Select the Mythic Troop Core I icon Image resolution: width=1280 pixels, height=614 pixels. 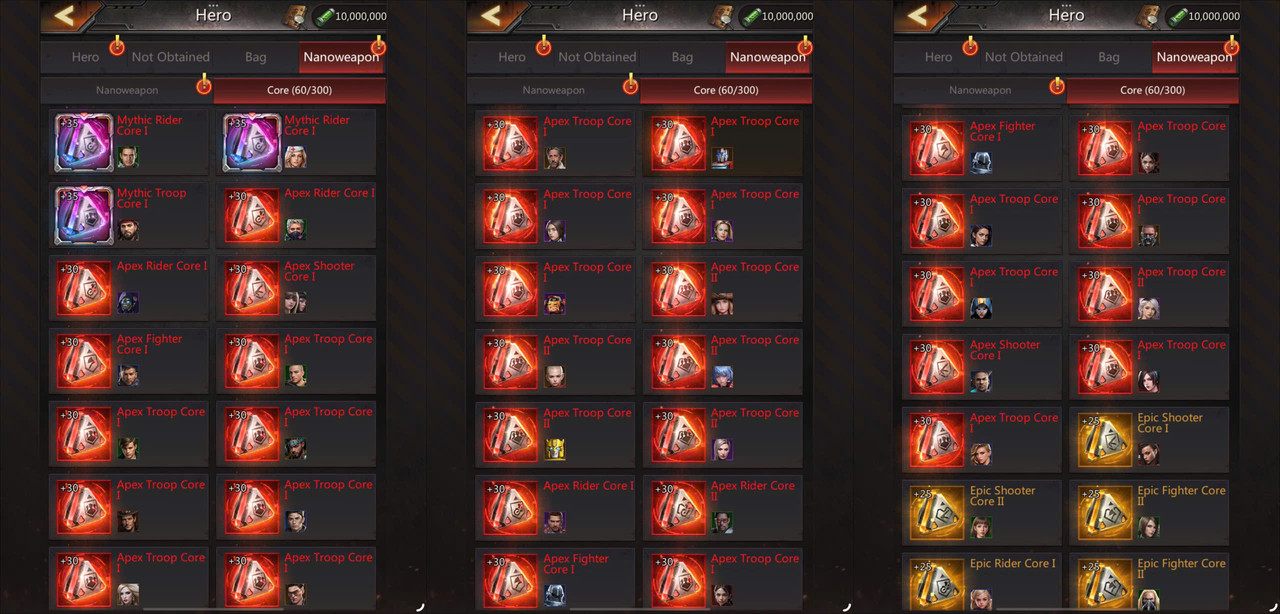(84, 215)
